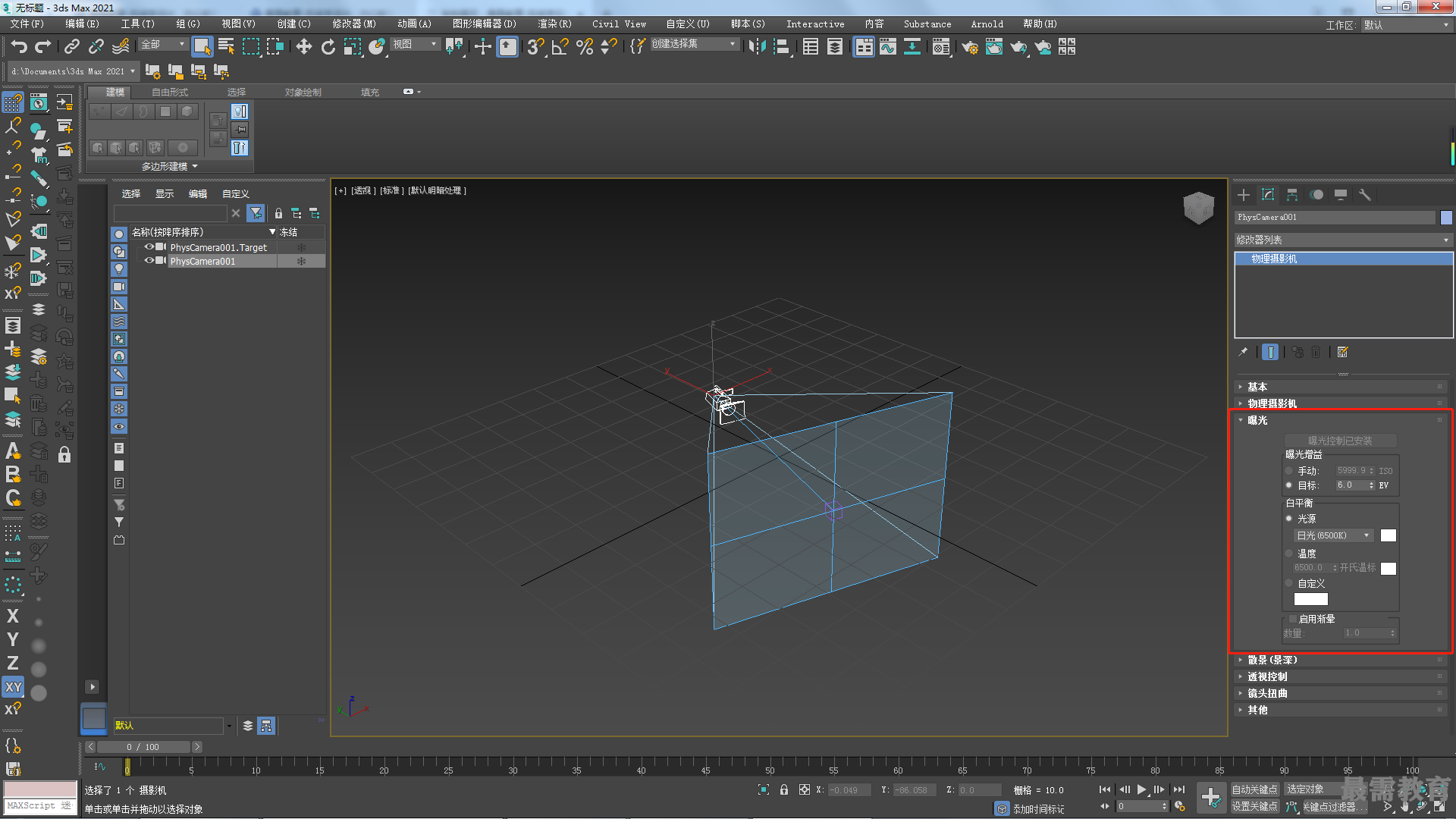Click Set Keys large plus-key button
The height and width of the screenshot is (819, 1456).
pos(1211,798)
